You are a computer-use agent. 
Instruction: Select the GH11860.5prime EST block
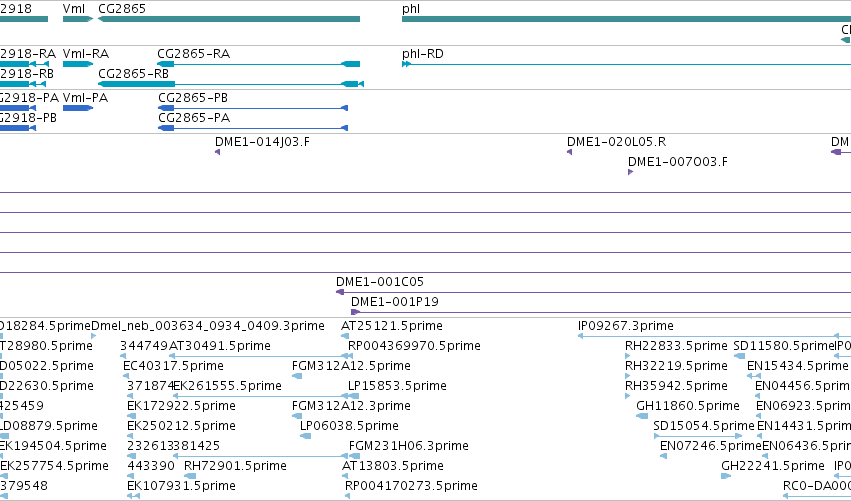pos(642,416)
